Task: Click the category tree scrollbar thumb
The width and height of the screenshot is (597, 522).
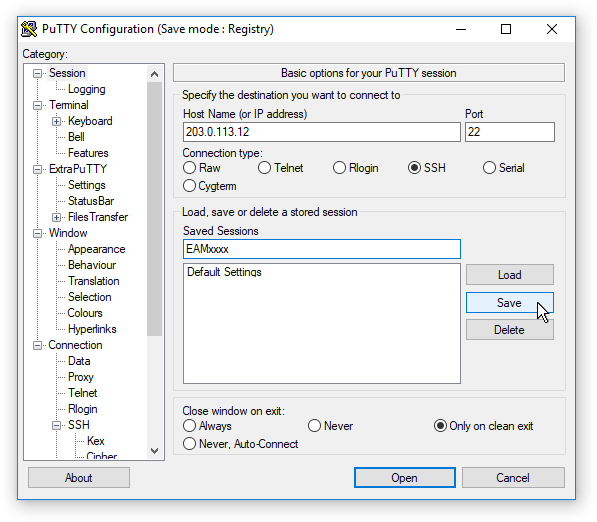Action: [154, 209]
